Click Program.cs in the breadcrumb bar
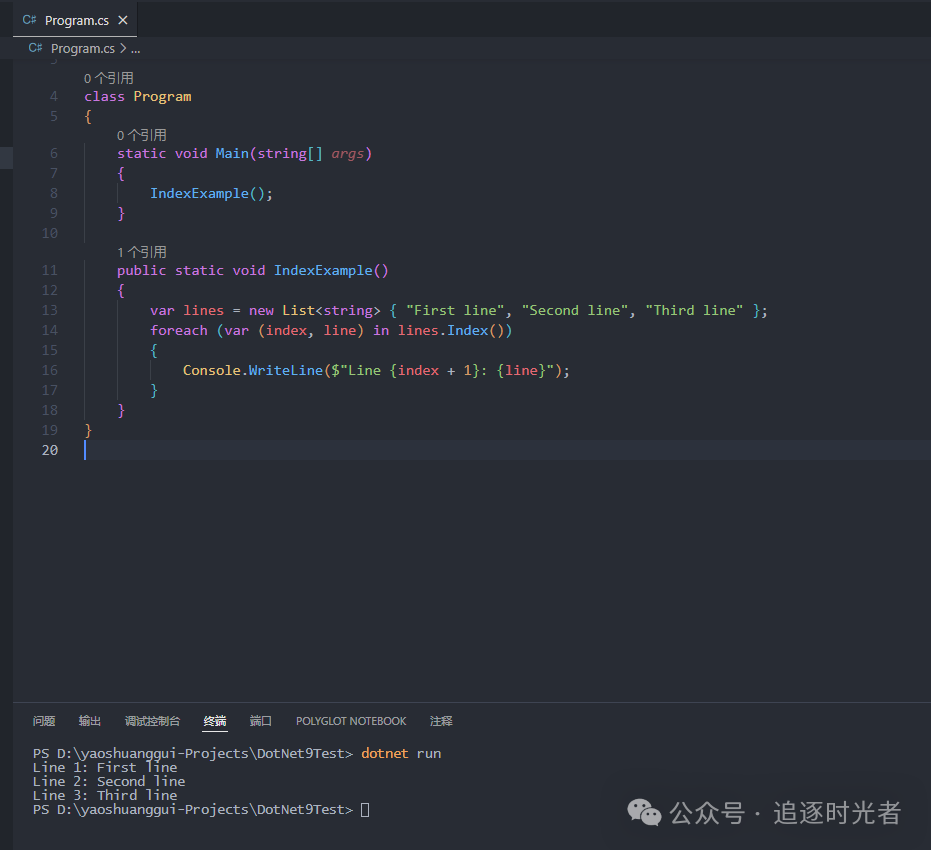The width and height of the screenshot is (931, 850). click(83, 49)
